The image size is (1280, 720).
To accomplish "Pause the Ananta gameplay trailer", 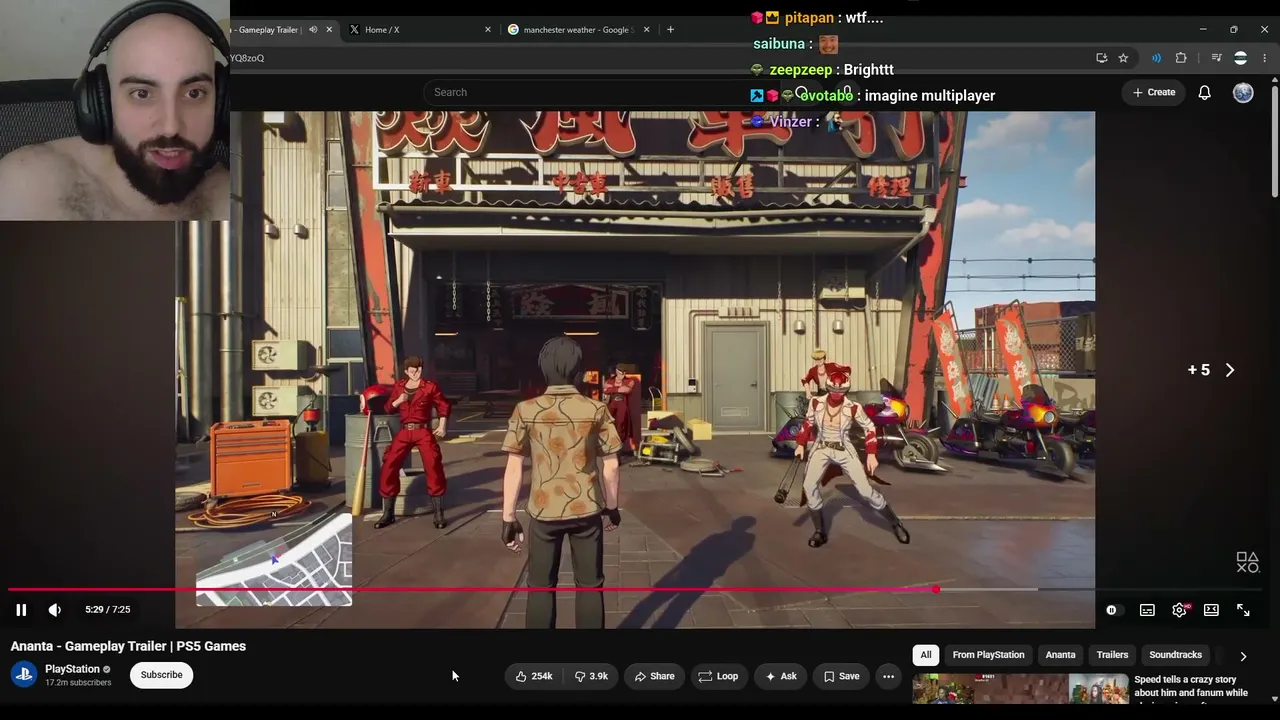I will point(21,610).
